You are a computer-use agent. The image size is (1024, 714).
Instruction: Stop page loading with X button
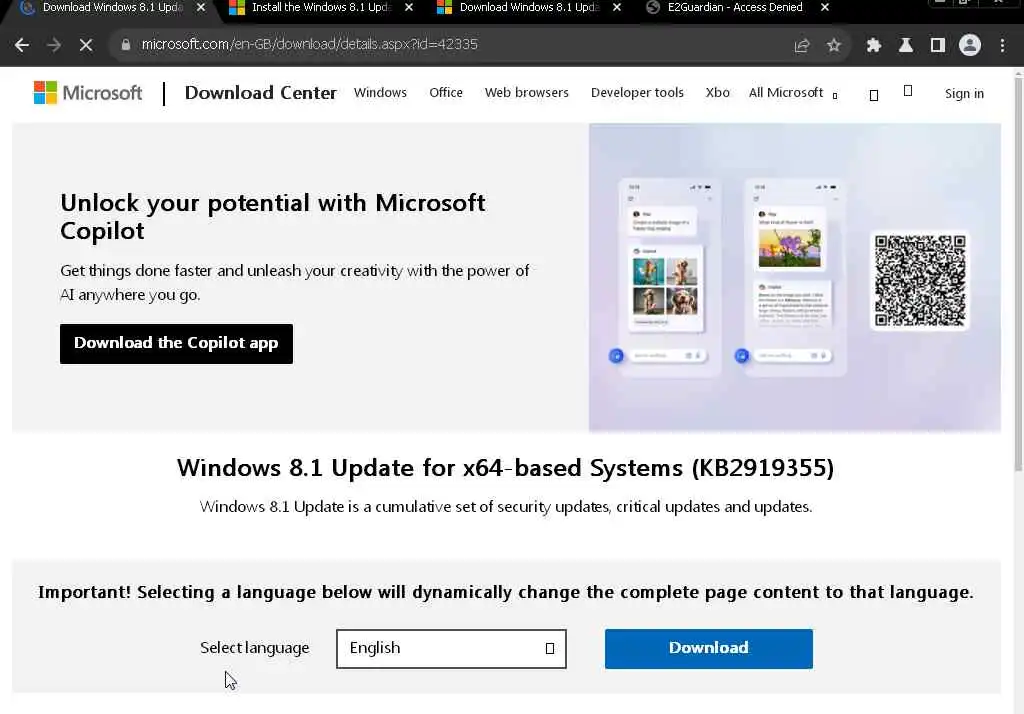pos(86,45)
